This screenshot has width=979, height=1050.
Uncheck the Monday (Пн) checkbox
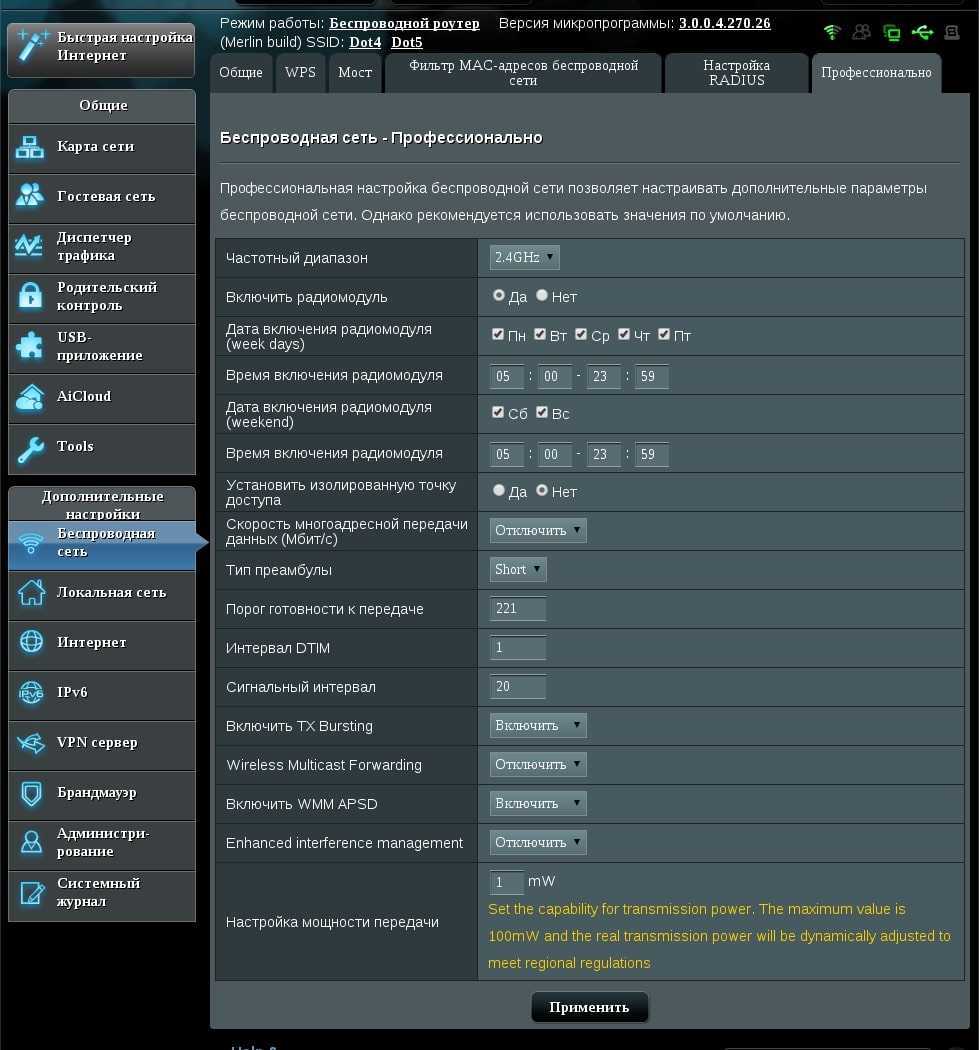click(498, 335)
